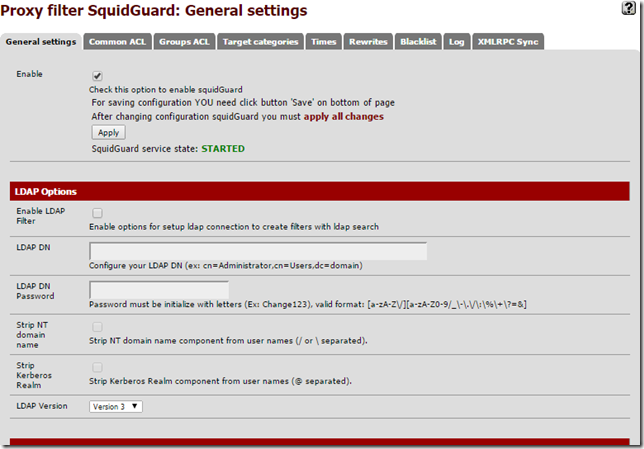Switch to the General settings tab

[41, 42]
